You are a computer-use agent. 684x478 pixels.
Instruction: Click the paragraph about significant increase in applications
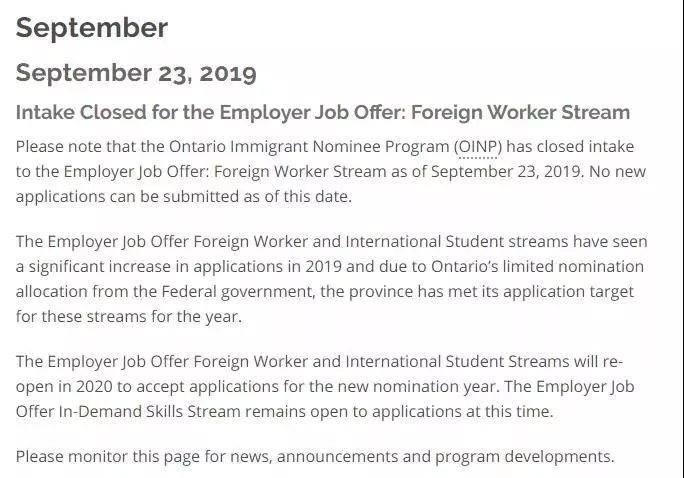click(332, 279)
